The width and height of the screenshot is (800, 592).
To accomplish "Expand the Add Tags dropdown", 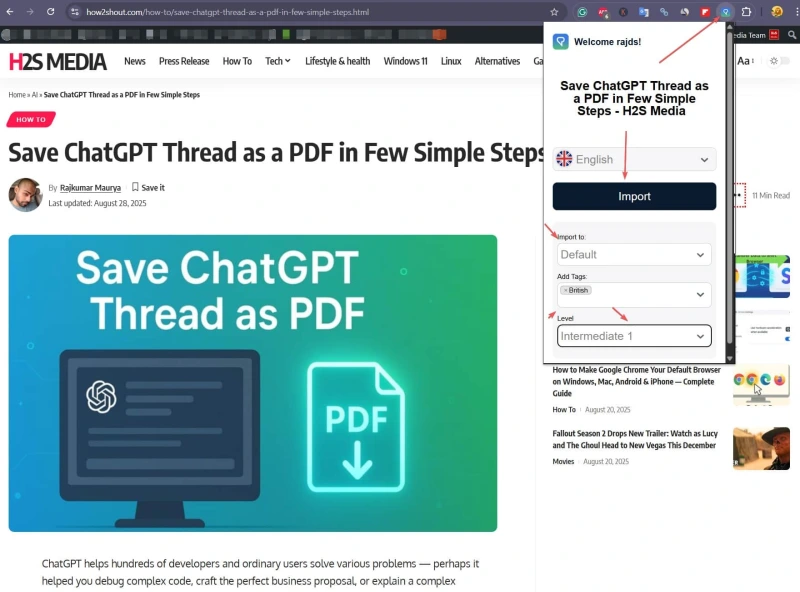I will (700, 294).
